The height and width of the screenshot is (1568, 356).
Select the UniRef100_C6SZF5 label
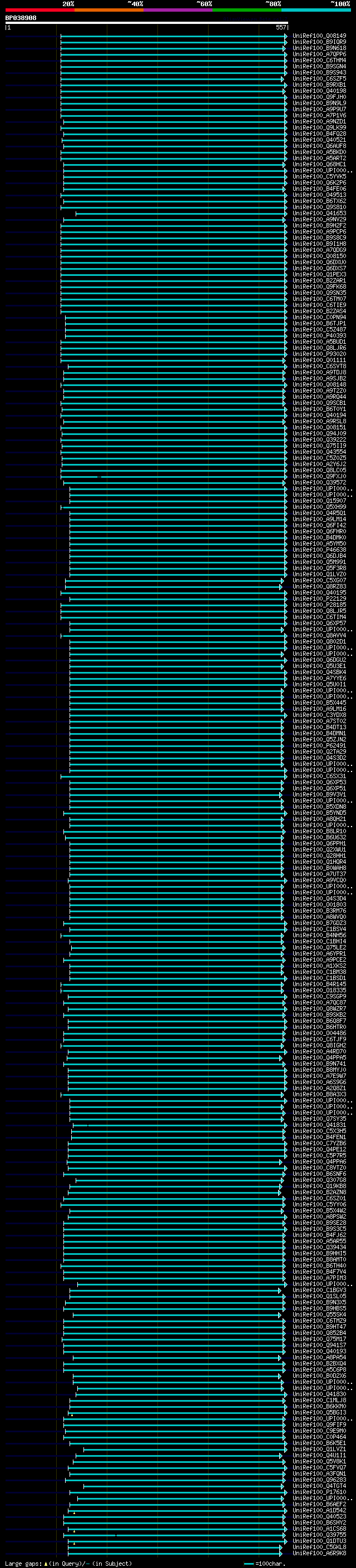[x=319, y=78]
